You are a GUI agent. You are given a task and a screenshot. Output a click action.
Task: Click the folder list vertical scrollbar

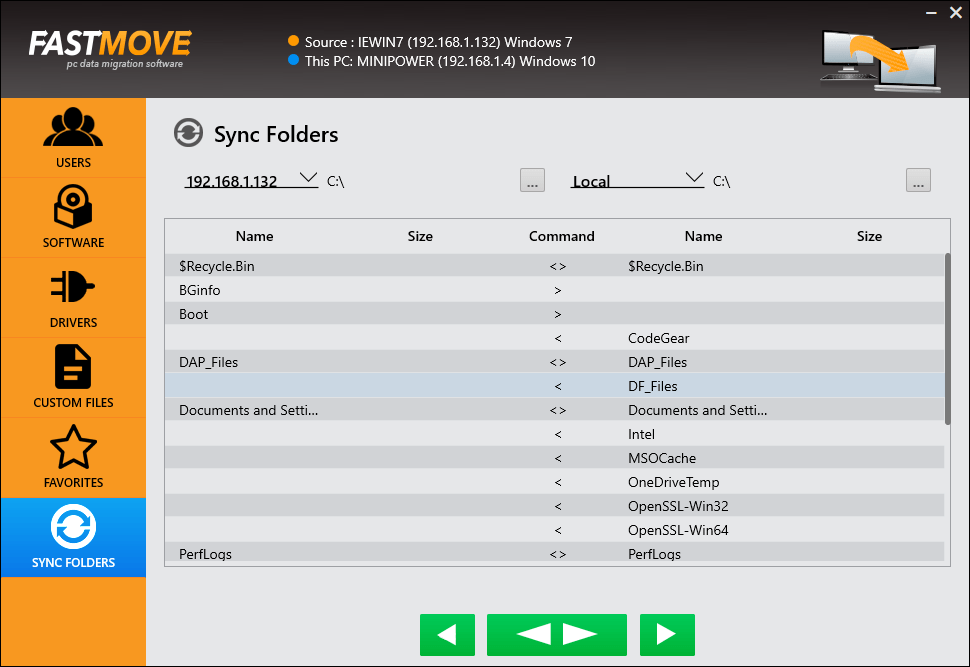pos(948,338)
